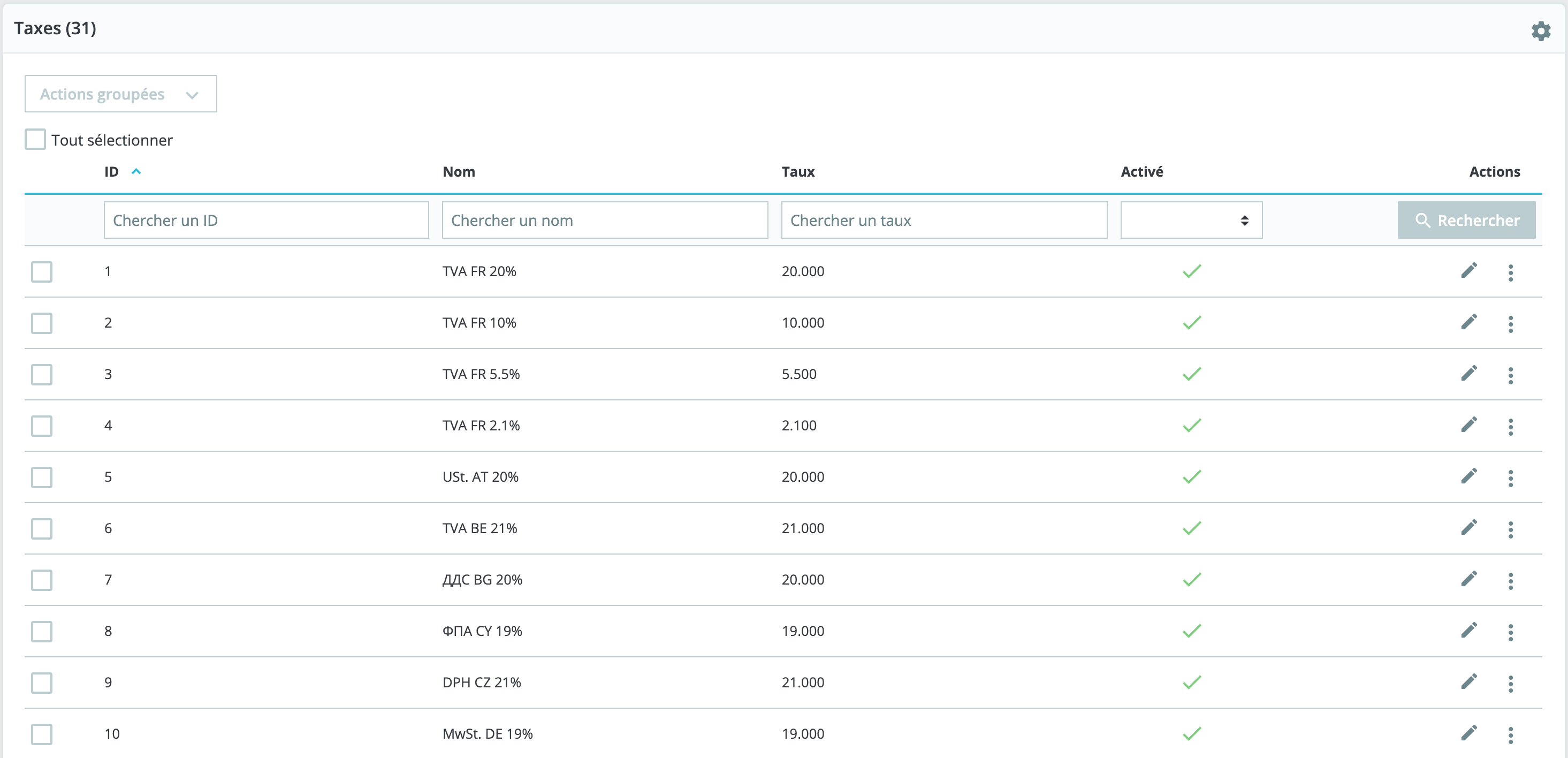Edit the TVA BE 21% tax
The height and width of the screenshot is (758, 1568).
point(1469,528)
